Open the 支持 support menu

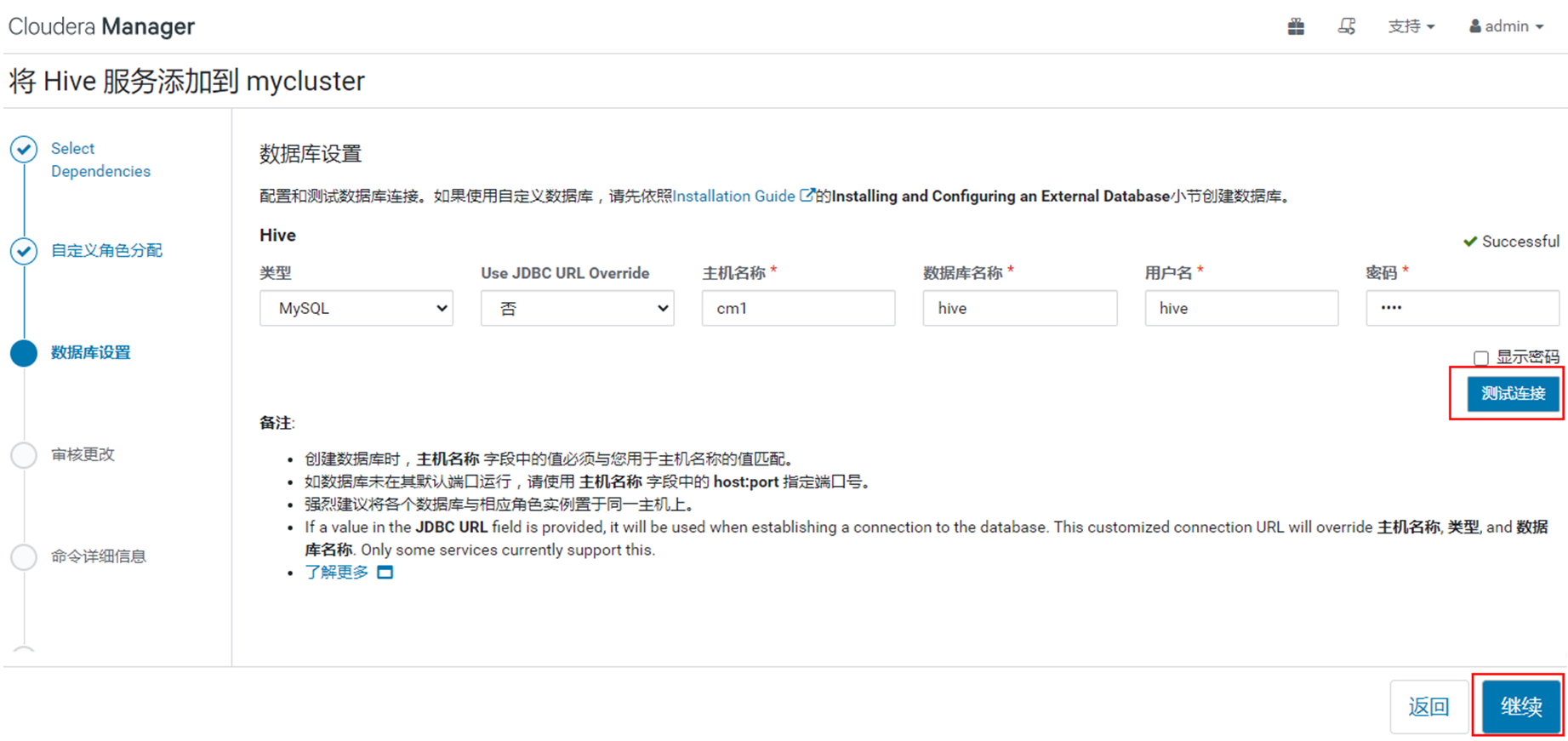(x=1411, y=26)
